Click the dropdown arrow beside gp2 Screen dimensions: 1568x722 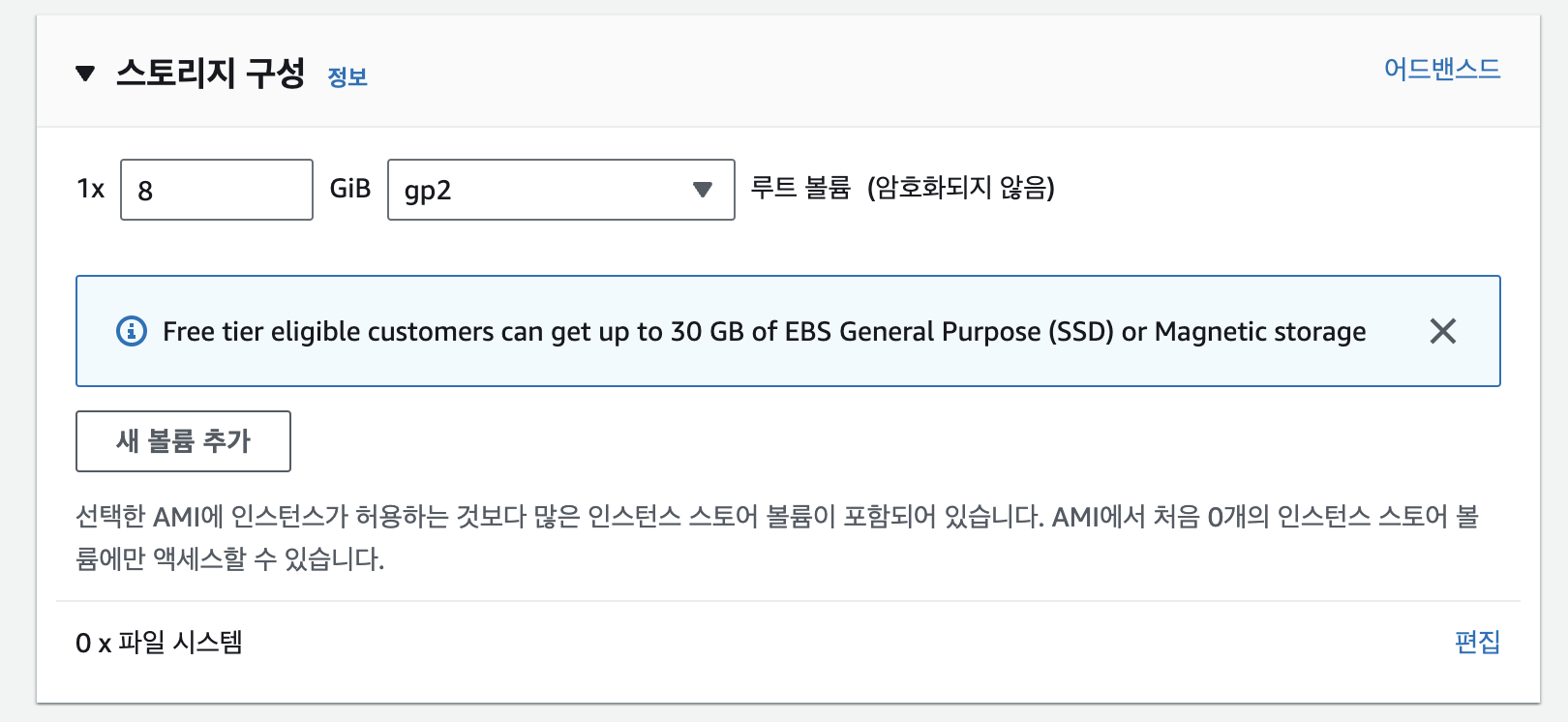[703, 190]
